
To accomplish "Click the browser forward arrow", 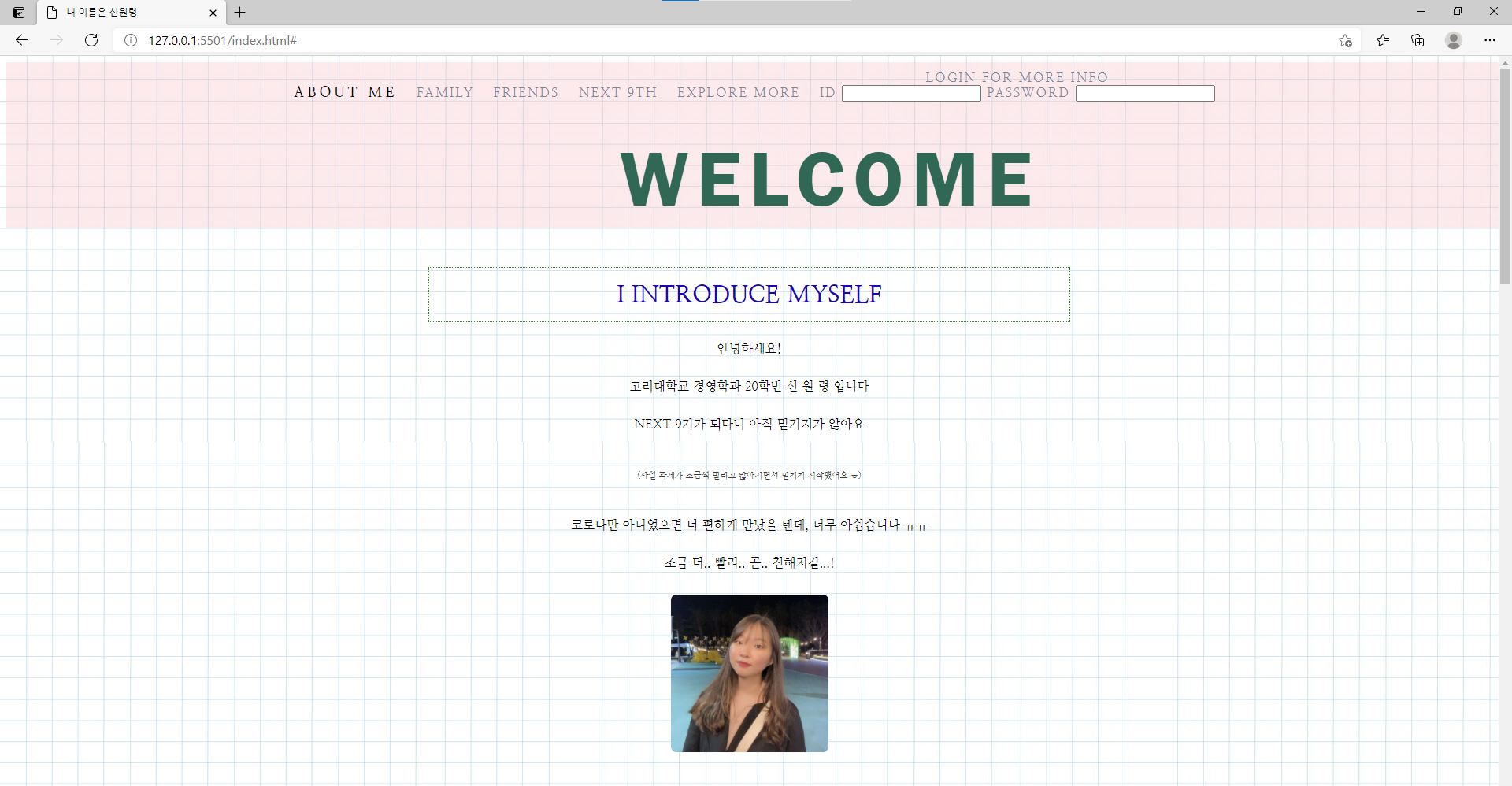I will pyautogui.click(x=56, y=40).
